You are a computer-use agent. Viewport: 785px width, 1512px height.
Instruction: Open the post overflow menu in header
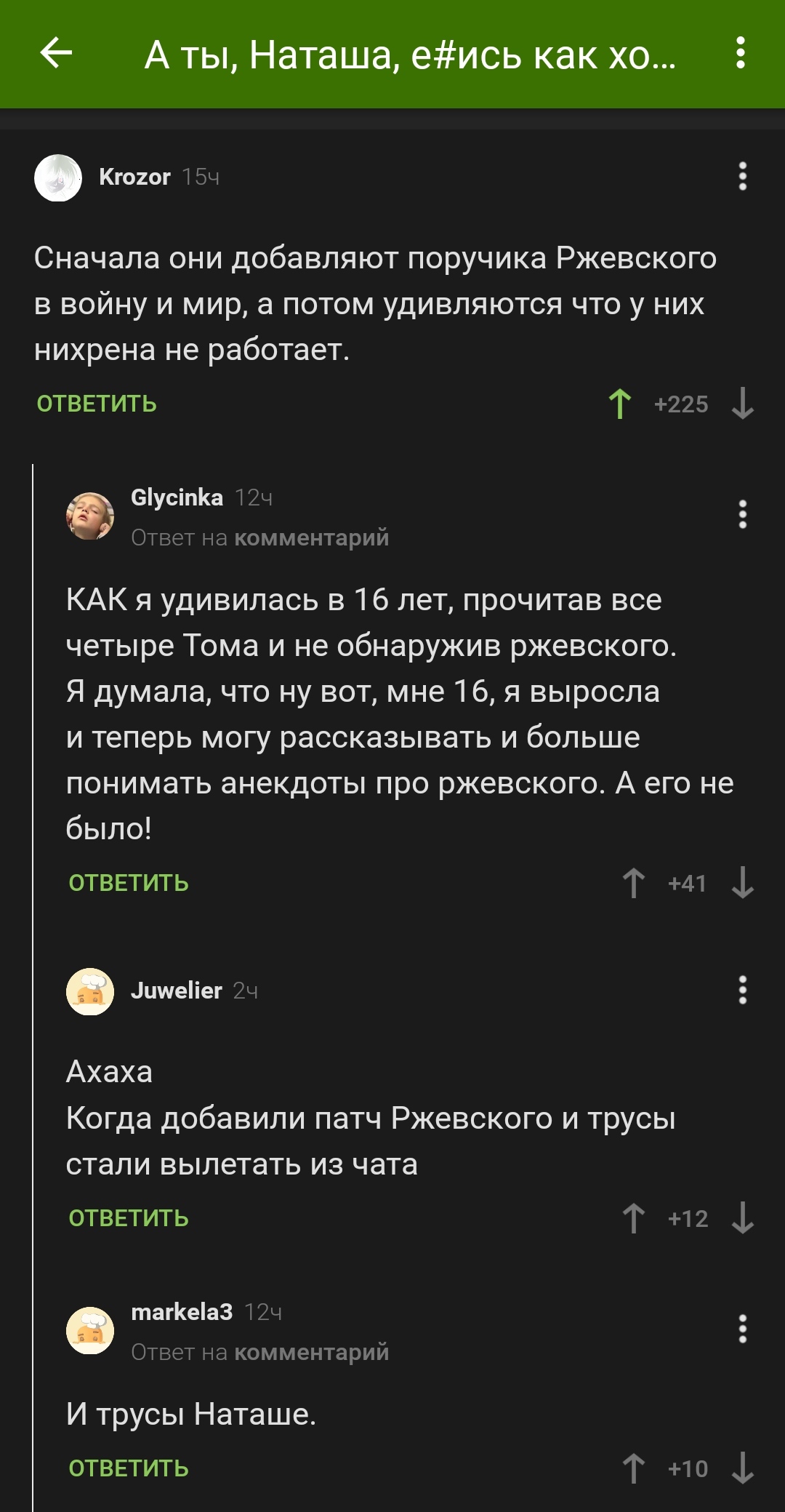pos(740,53)
